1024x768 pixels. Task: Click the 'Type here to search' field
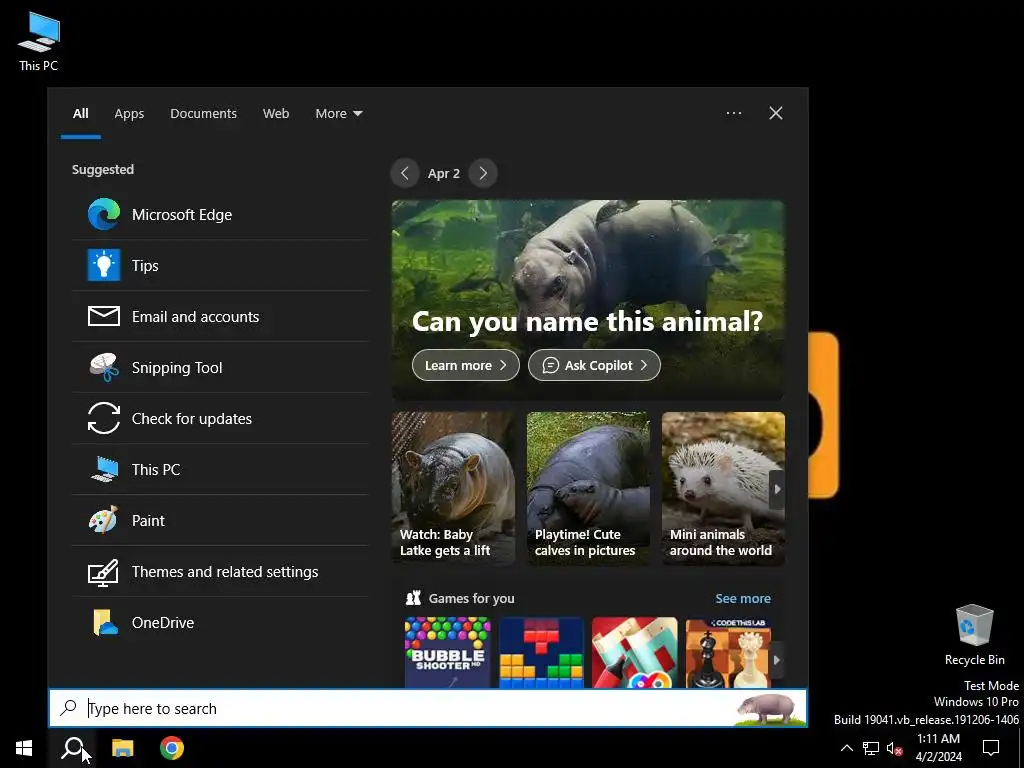(x=428, y=708)
